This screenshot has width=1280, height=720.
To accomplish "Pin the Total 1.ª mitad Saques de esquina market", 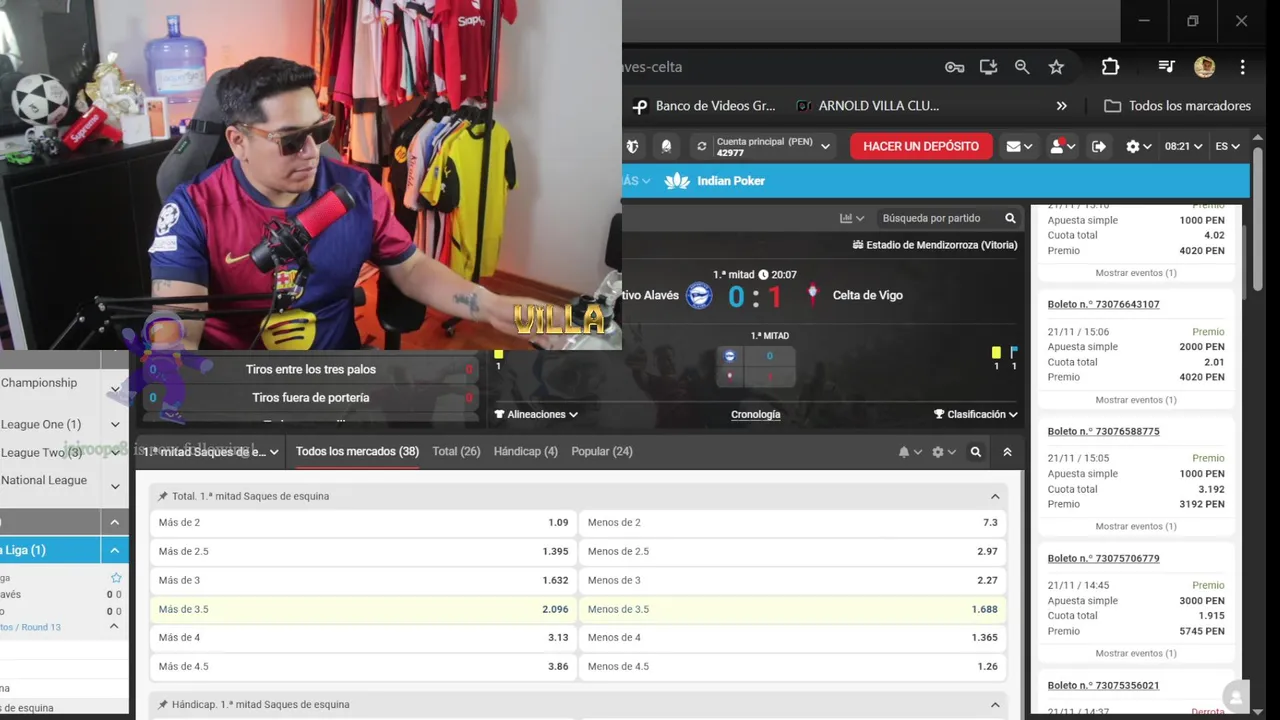I will (x=163, y=496).
